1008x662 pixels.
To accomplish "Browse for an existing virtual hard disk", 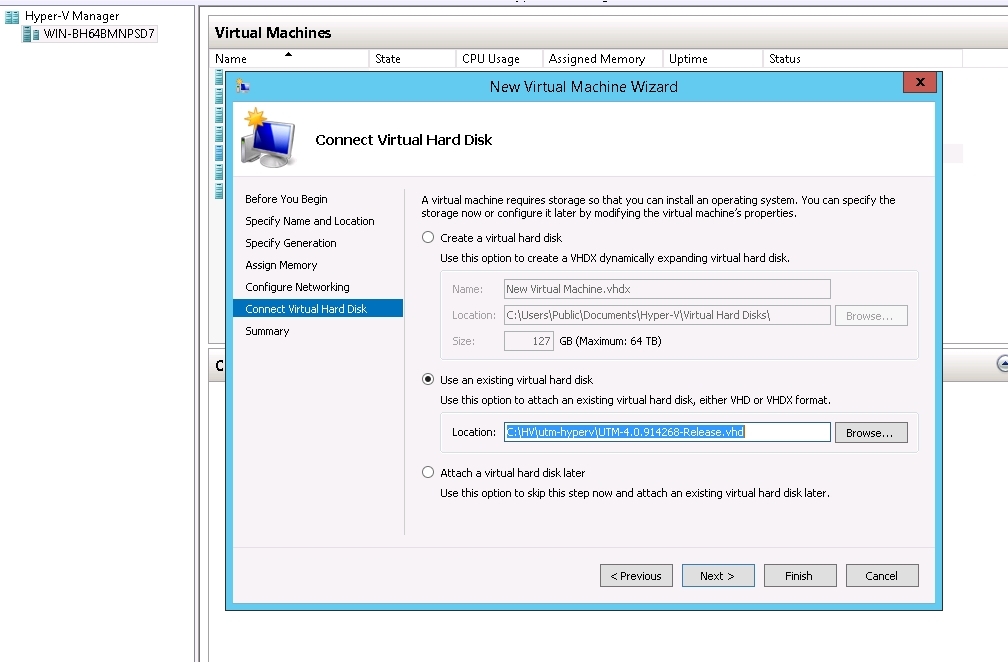I will [x=871, y=433].
